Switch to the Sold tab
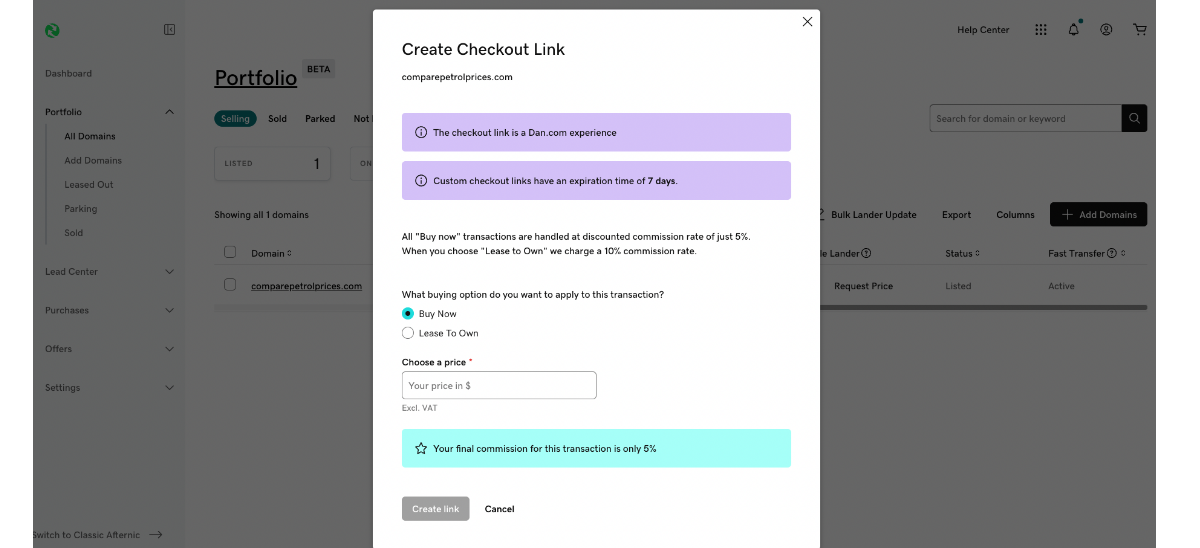 coord(277,118)
